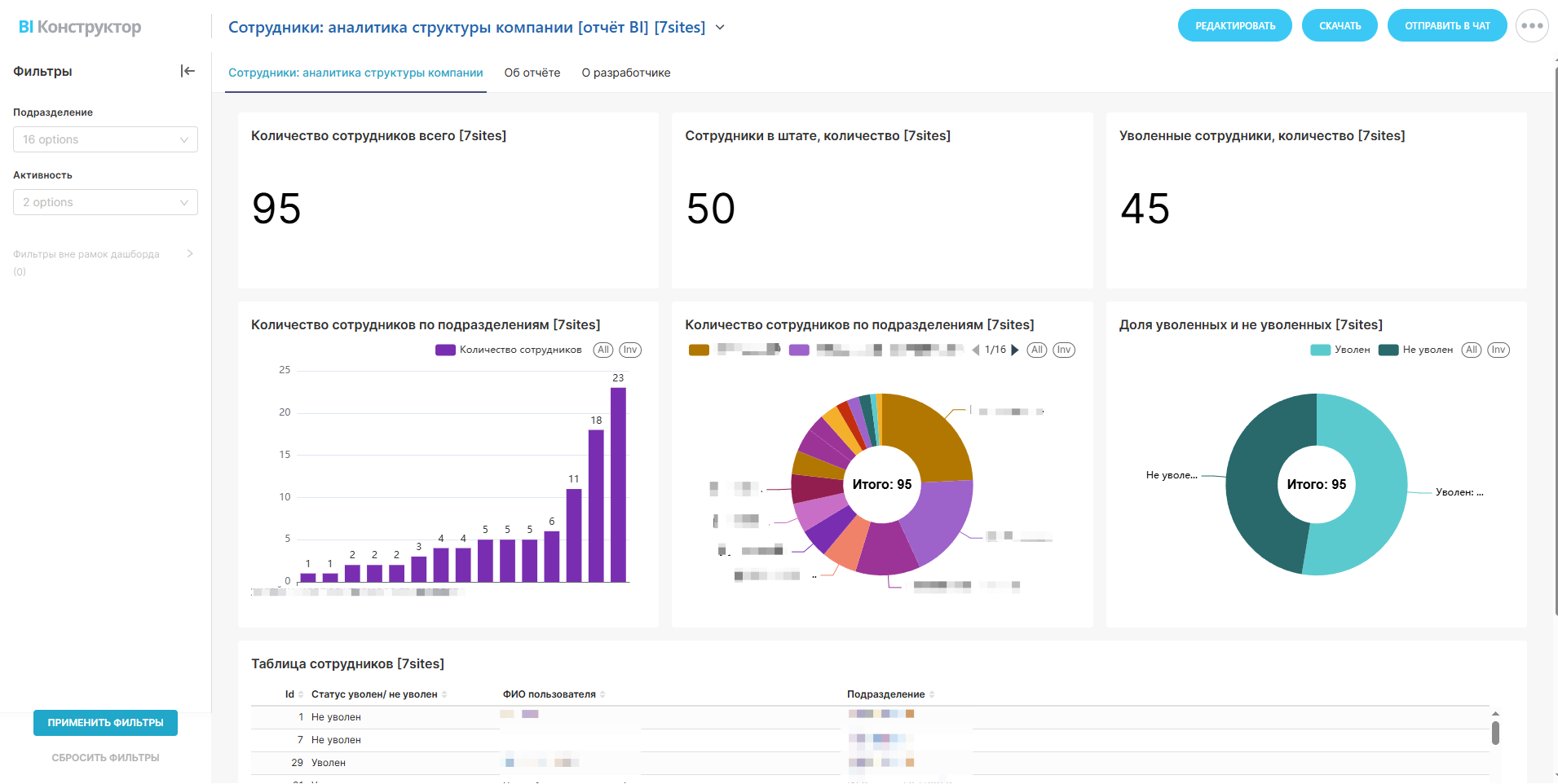Switch to Об отчёте tab

pyautogui.click(x=532, y=73)
